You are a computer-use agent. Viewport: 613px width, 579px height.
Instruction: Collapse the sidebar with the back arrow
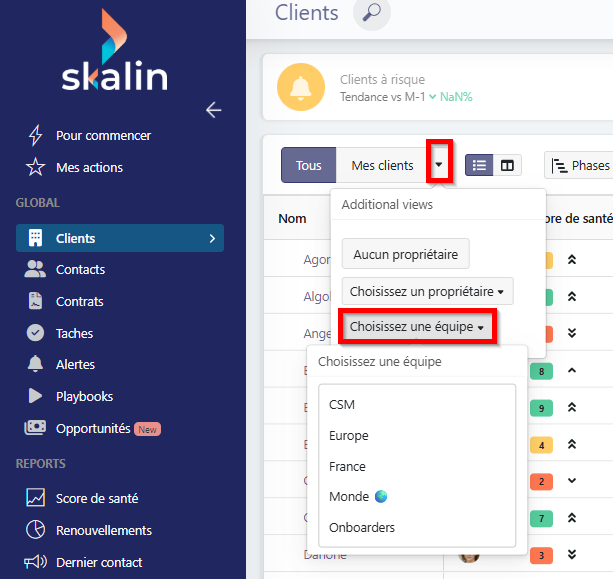pos(213,110)
